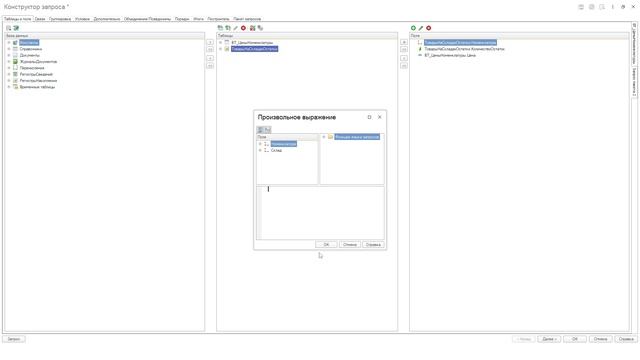Remove all fields from Поля with double back arrow
Image resolution: width=640 pixels, height=360 pixels.
pos(404,65)
